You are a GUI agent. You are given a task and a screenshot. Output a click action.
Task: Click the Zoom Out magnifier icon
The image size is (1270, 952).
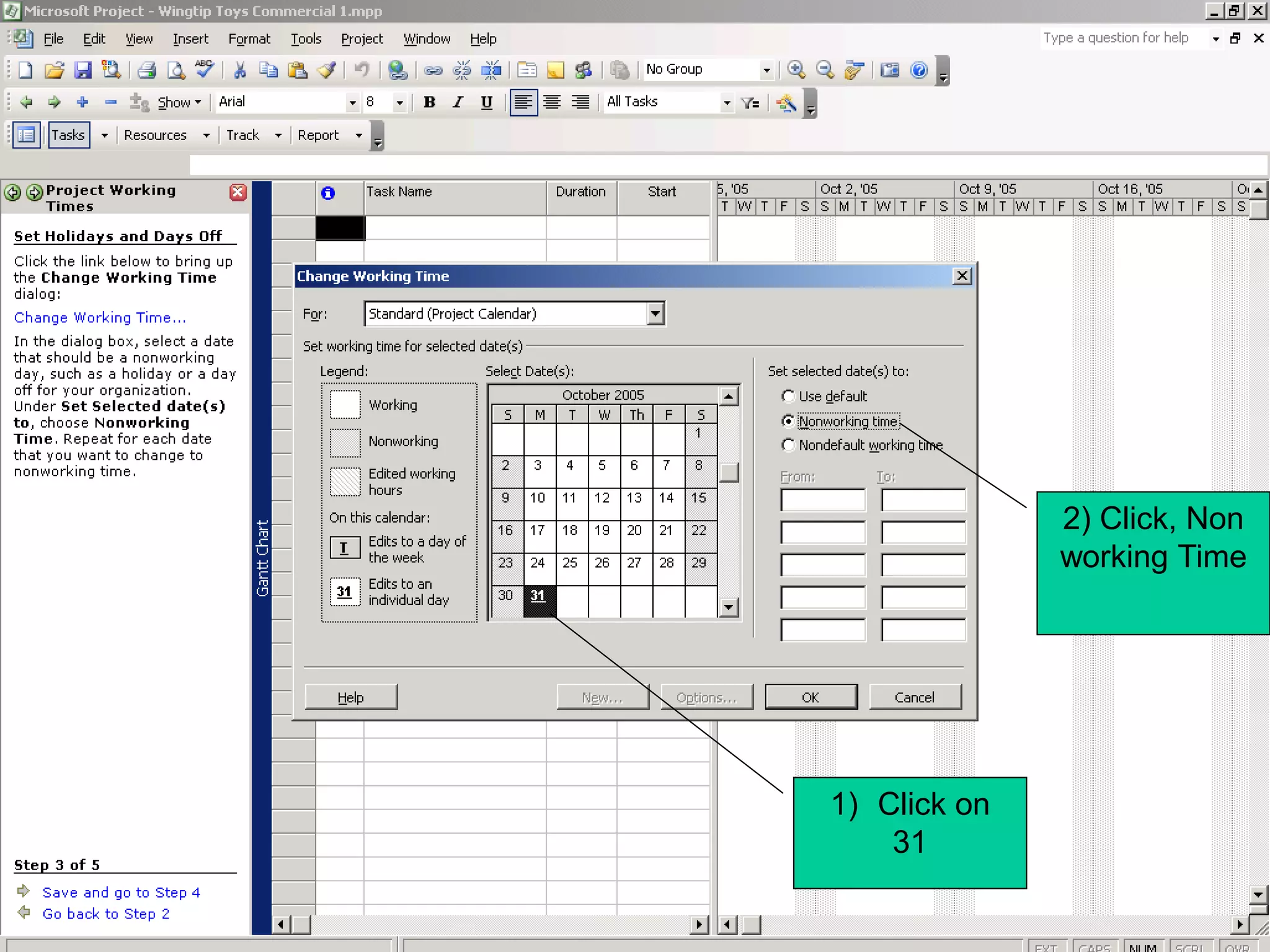click(825, 70)
